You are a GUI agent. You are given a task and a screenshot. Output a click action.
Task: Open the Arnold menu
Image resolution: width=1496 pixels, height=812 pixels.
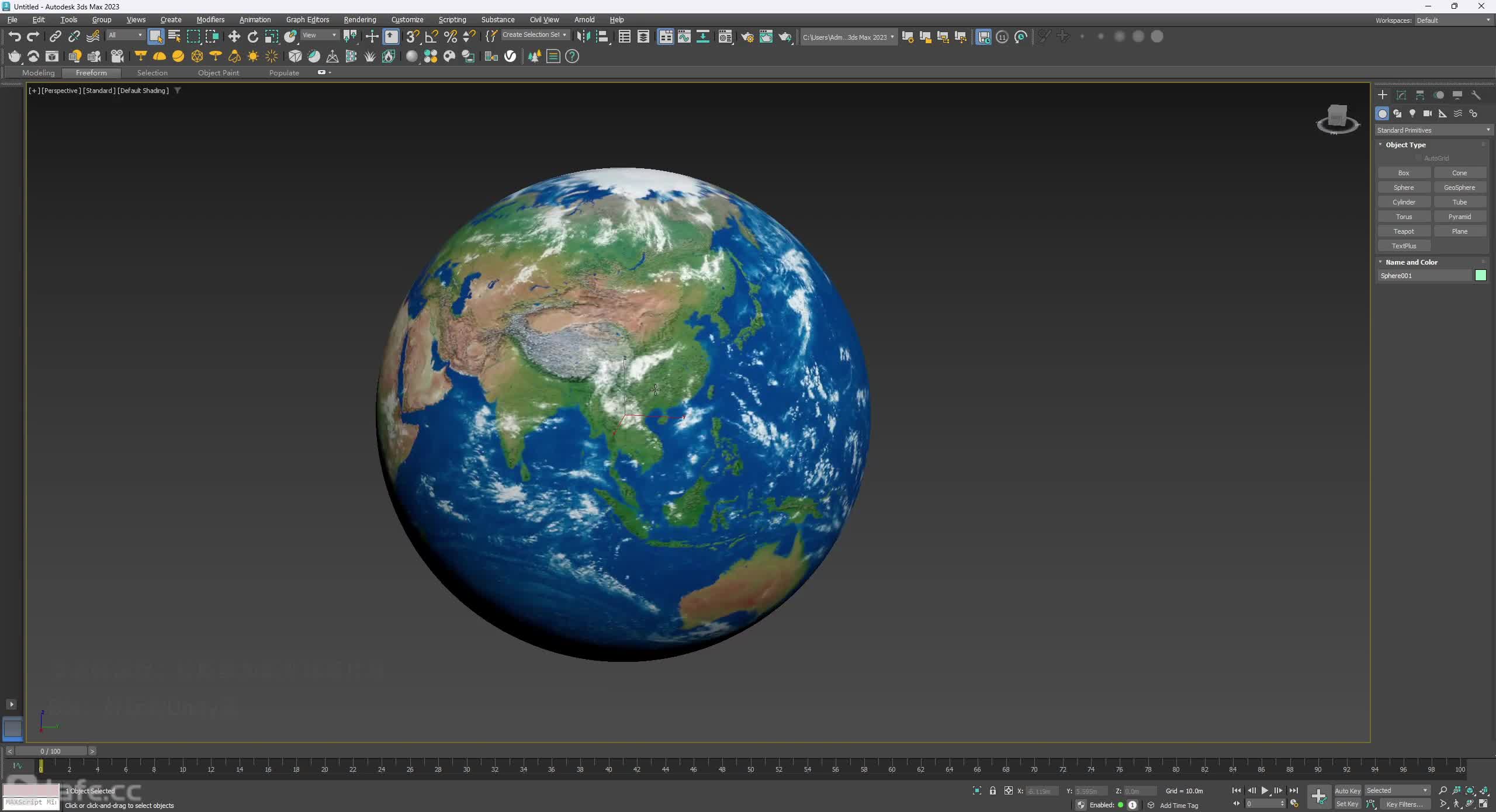584,19
